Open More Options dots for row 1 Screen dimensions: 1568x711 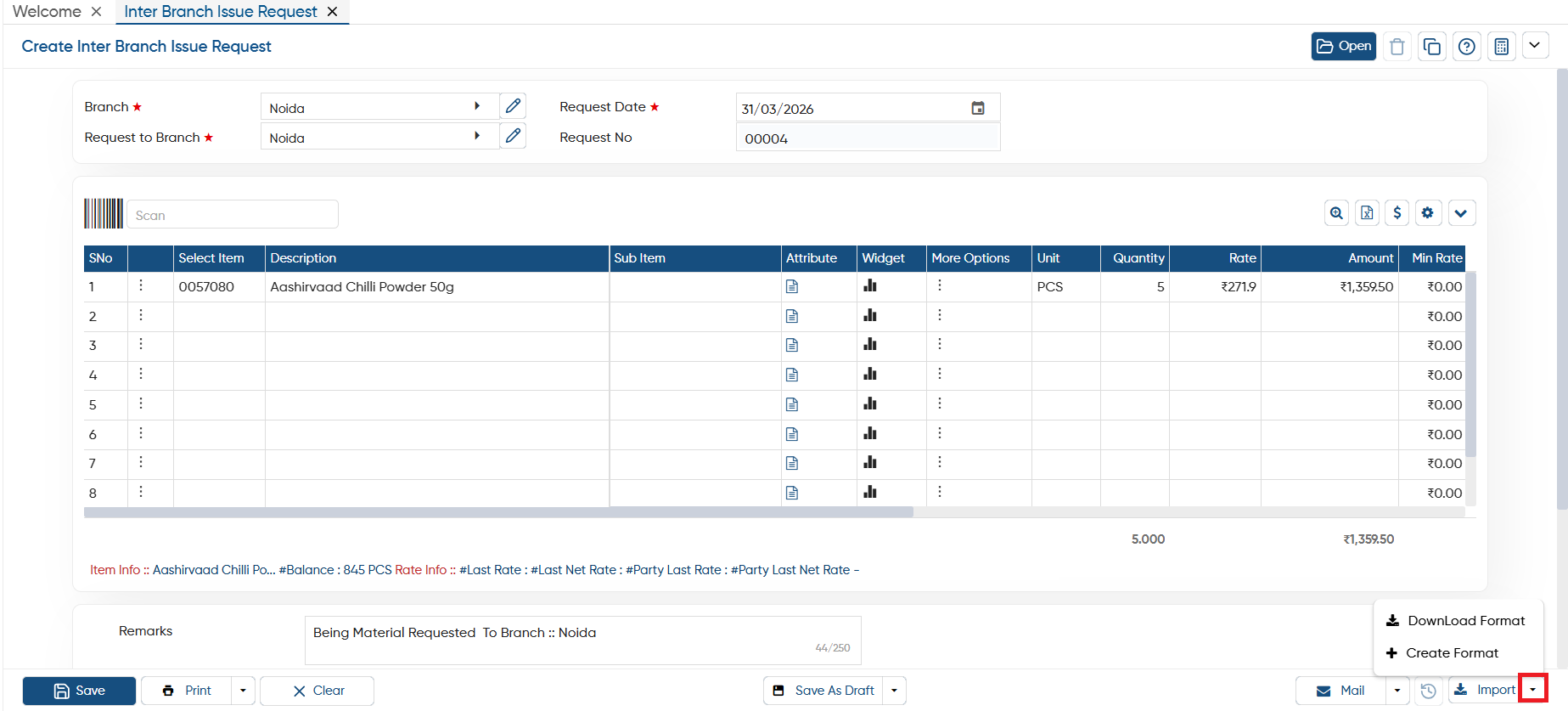click(x=940, y=285)
